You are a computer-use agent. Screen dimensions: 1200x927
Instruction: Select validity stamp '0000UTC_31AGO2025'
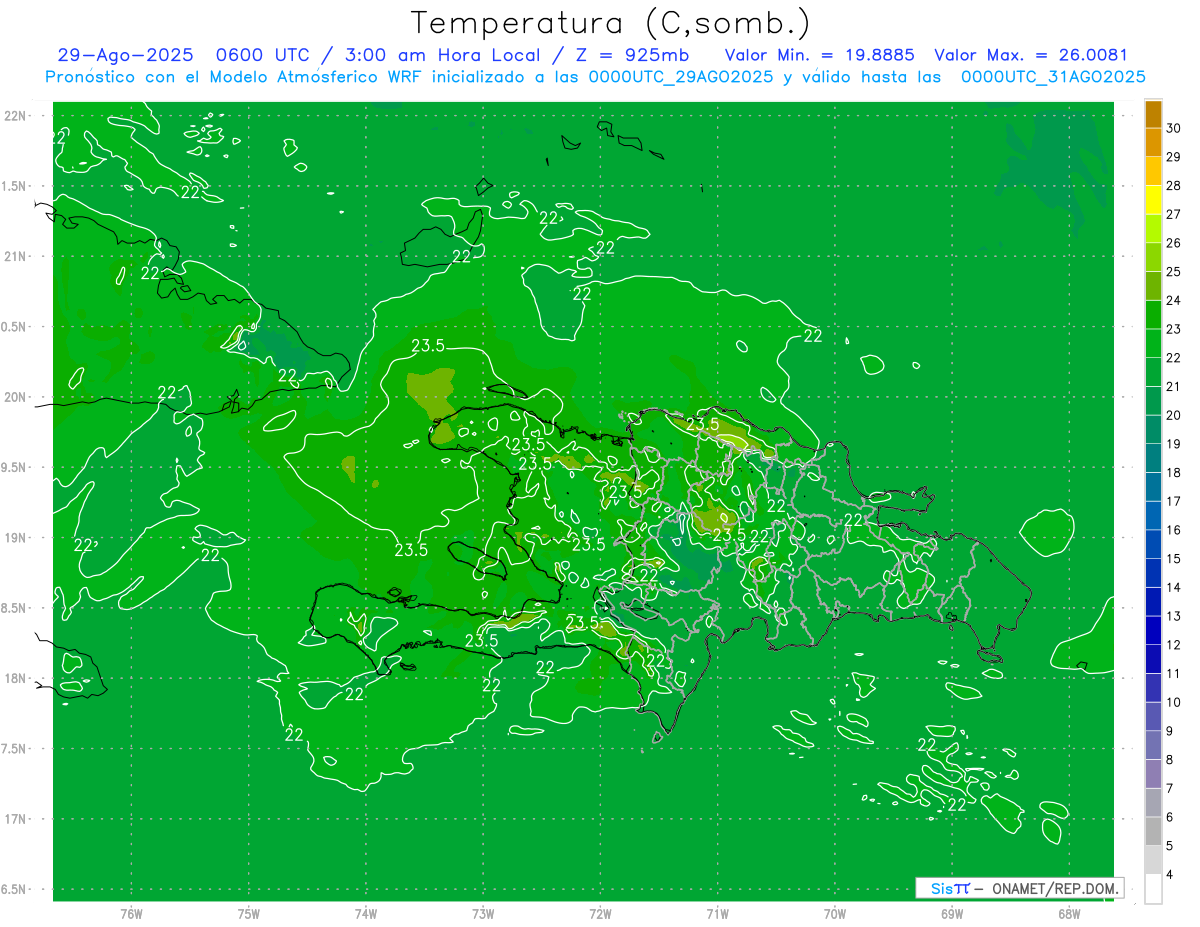coord(1053,77)
